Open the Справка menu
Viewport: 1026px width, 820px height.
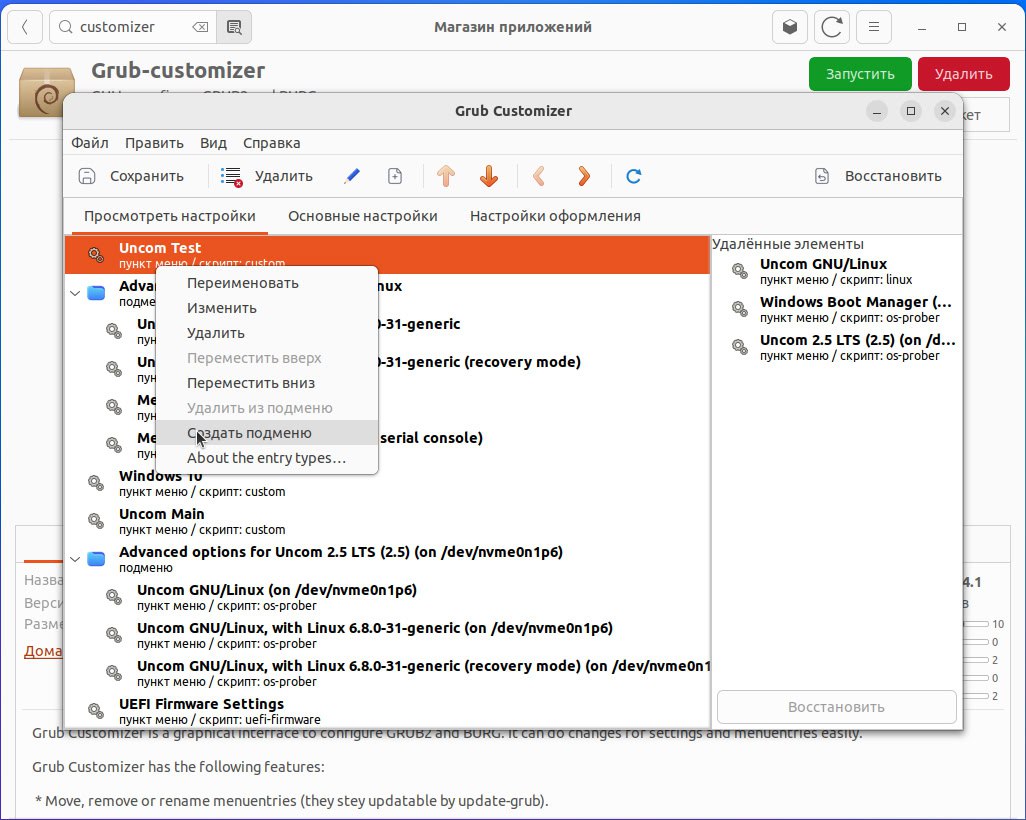coord(272,143)
